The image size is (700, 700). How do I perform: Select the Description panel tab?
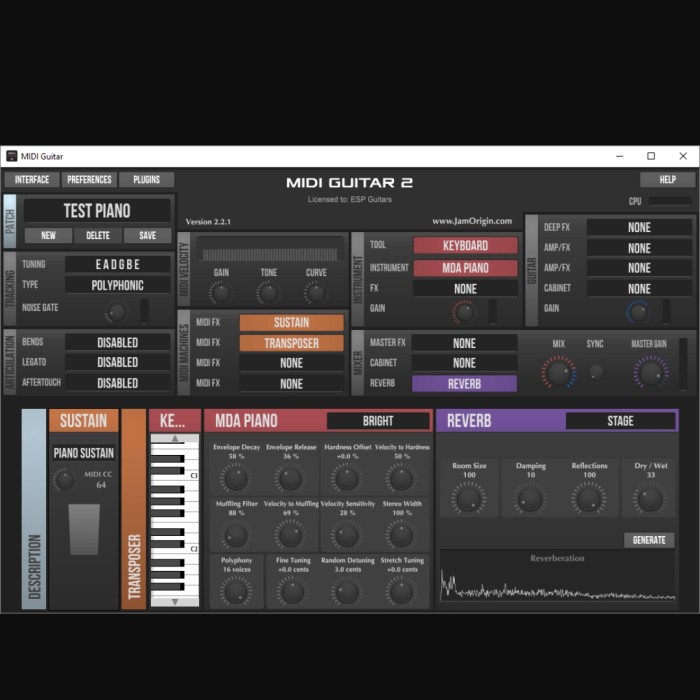coord(34,509)
